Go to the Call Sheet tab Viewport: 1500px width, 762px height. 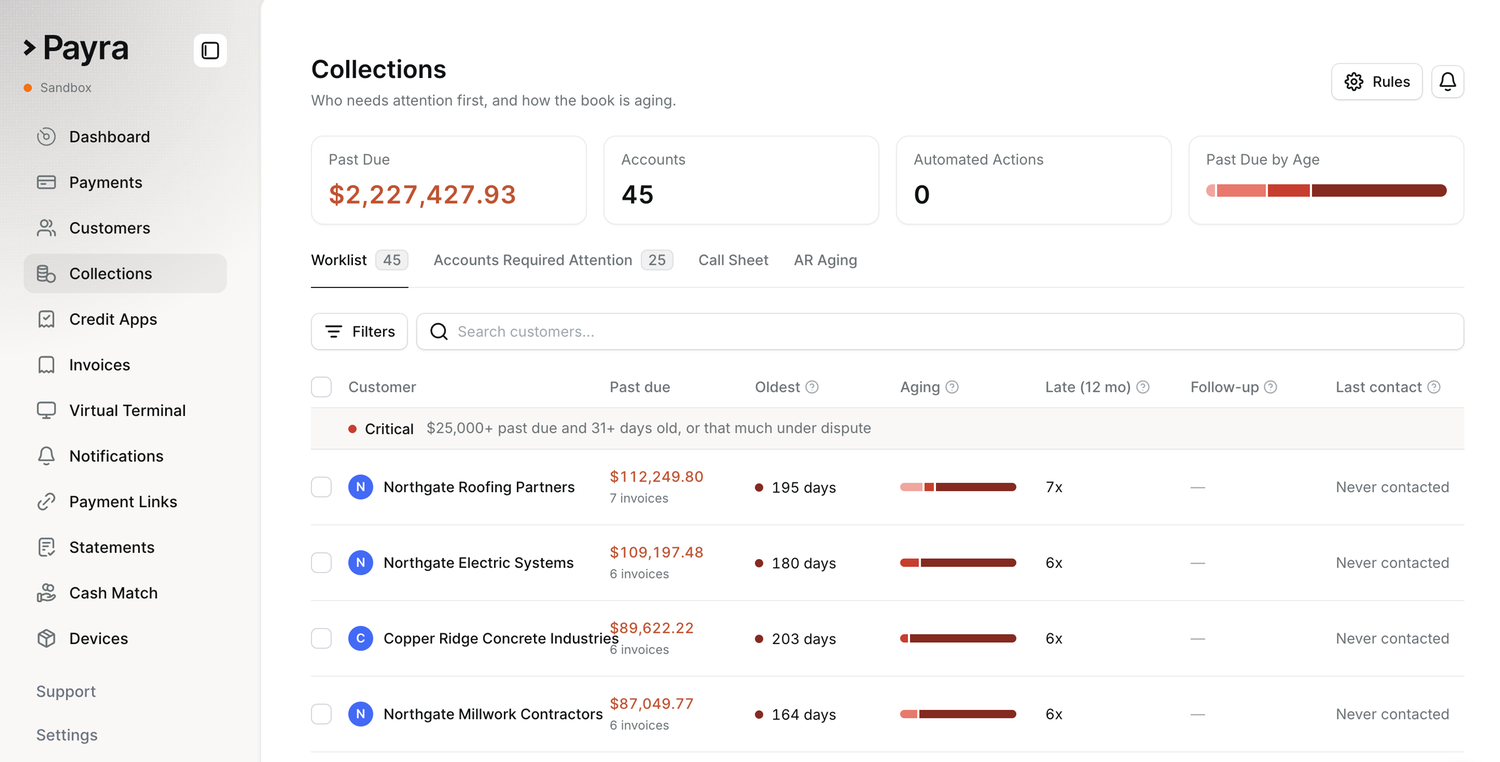click(733, 260)
